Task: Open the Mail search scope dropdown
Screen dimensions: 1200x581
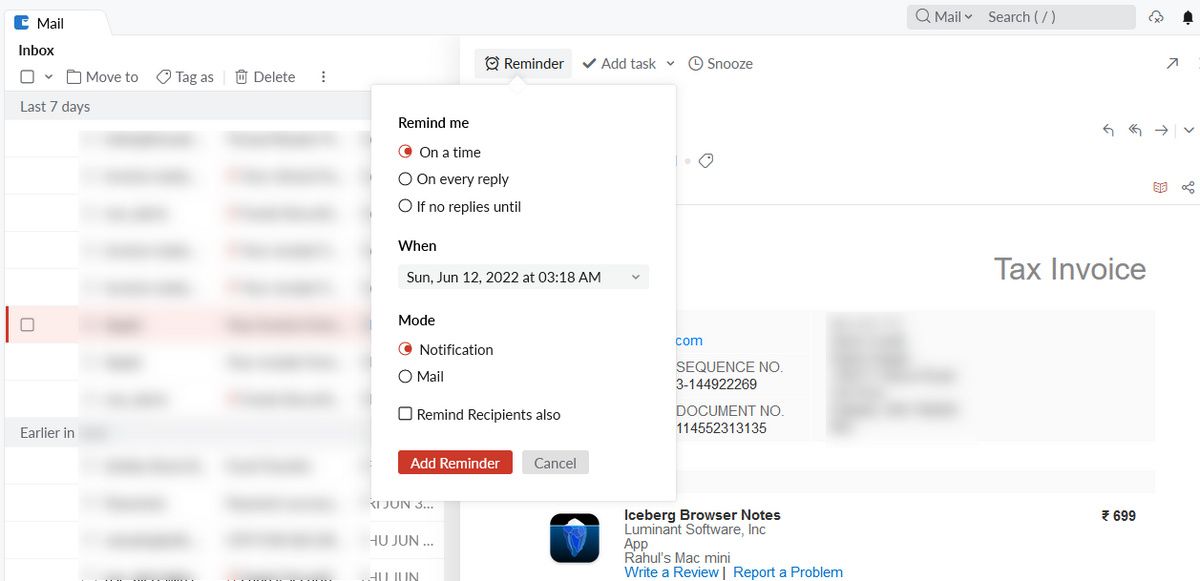Action: click(x=944, y=17)
